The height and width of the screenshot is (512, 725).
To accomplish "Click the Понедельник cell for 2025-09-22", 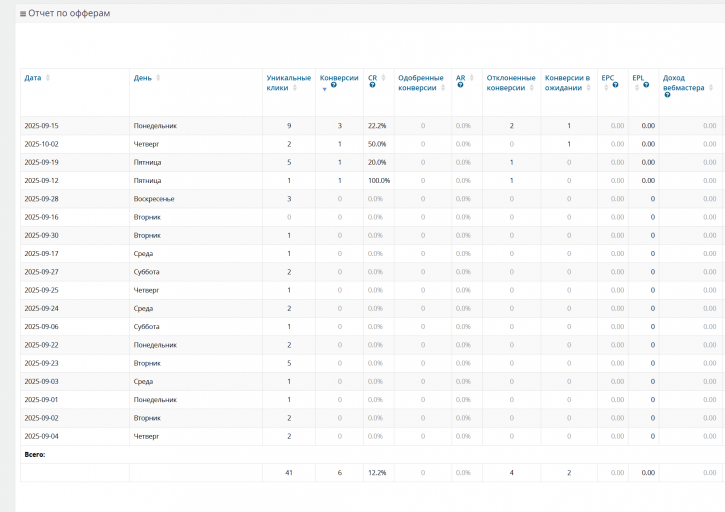I will coord(155,345).
